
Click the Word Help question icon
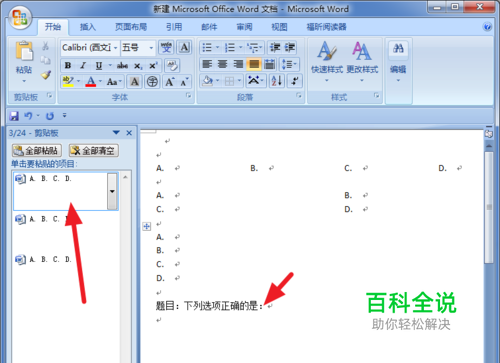(487, 27)
